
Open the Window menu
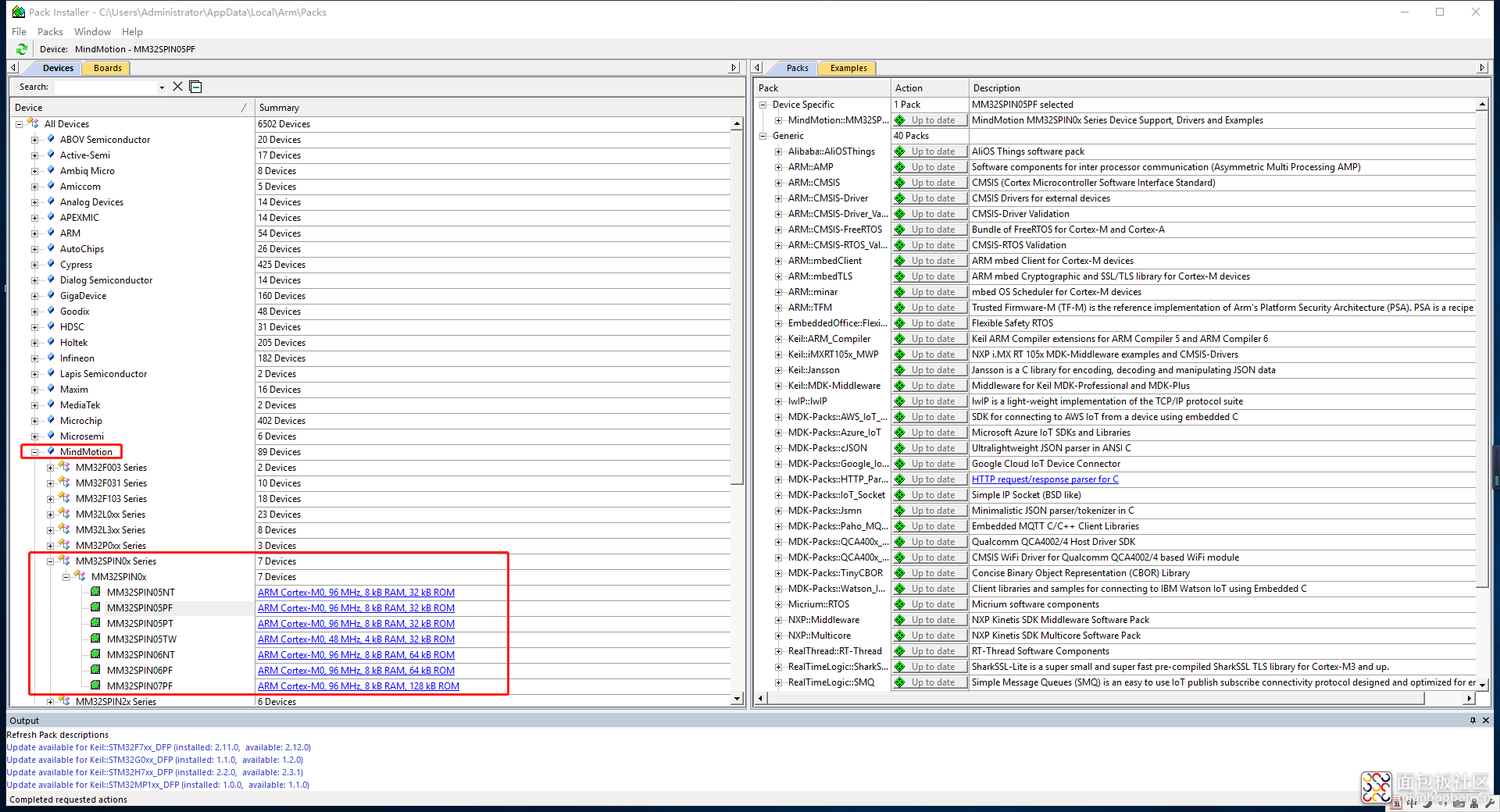(x=92, y=32)
